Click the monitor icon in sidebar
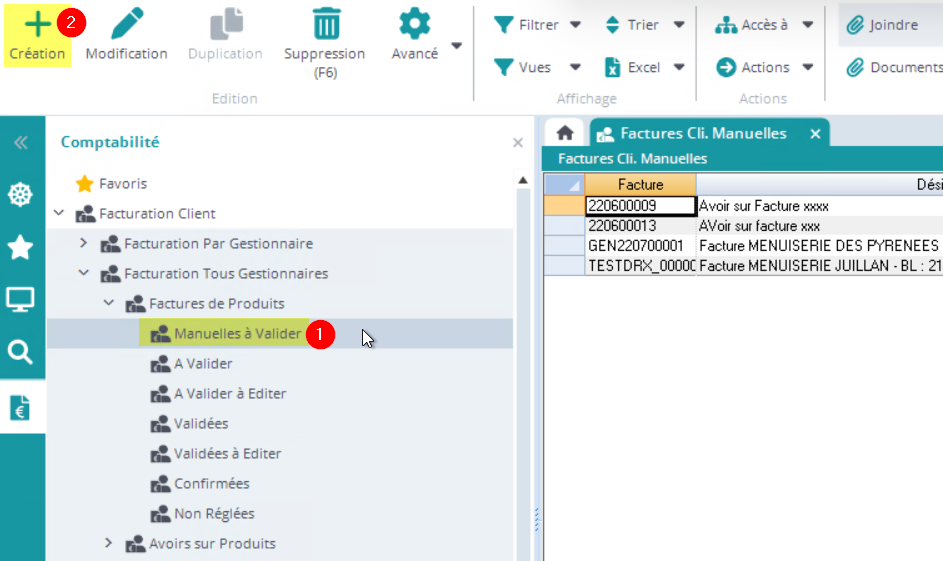 coord(20,299)
